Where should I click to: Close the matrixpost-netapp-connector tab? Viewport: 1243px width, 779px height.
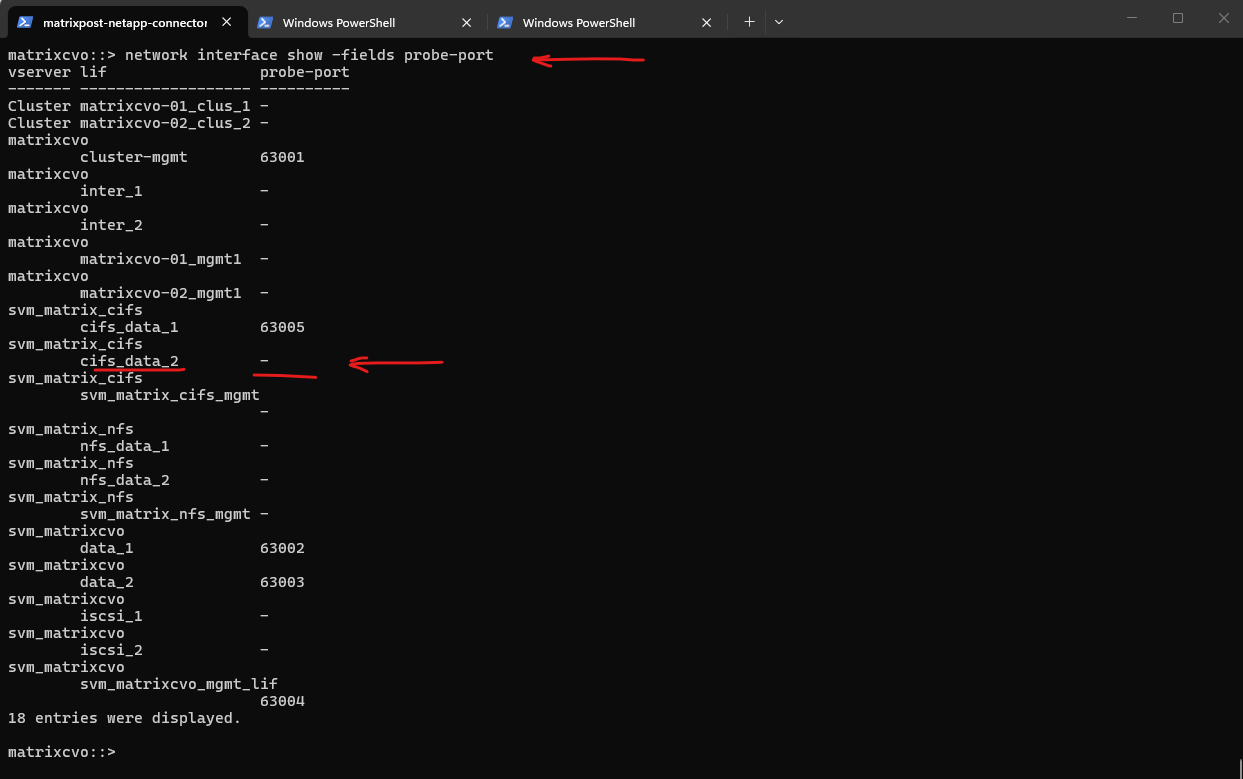click(226, 22)
